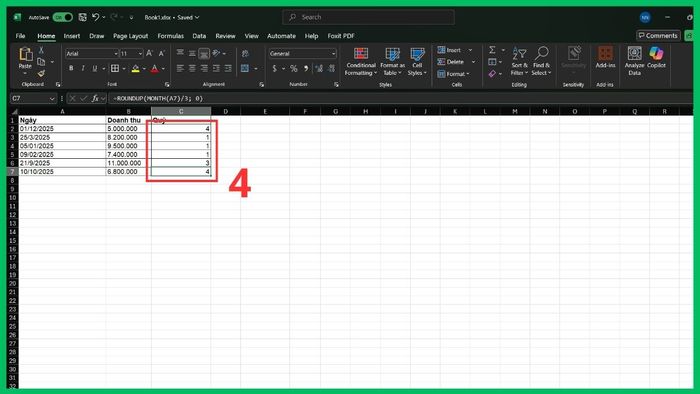Click the Fill icon in Editing
The image size is (700, 394).
click(492, 62)
